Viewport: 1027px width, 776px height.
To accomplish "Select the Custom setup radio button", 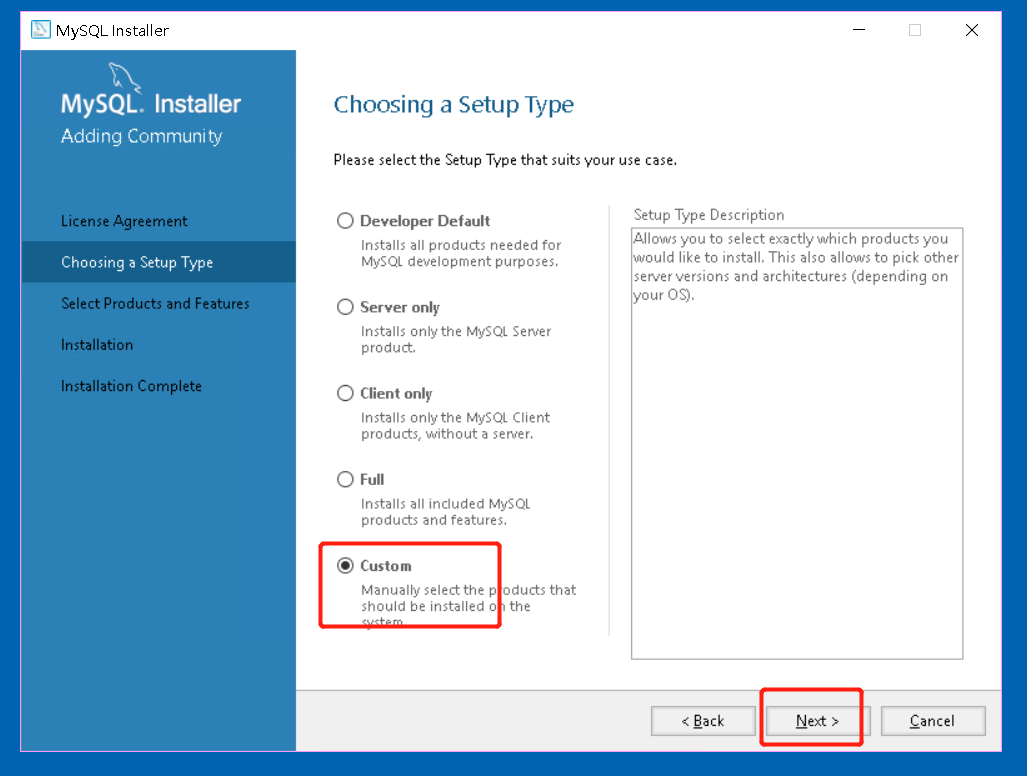I will tap(345, 565).
